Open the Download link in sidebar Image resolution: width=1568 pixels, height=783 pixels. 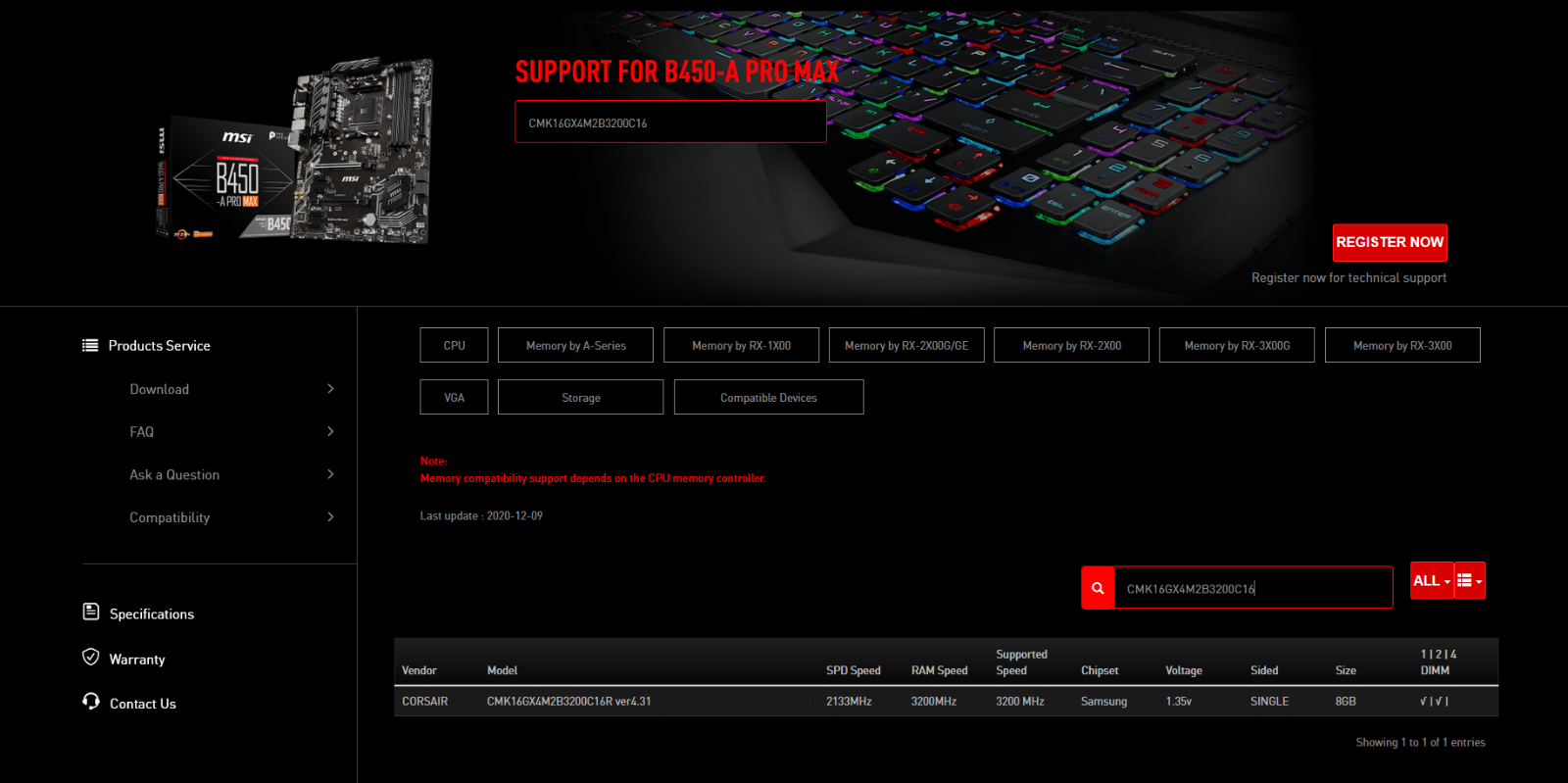(x=160, y=389)
